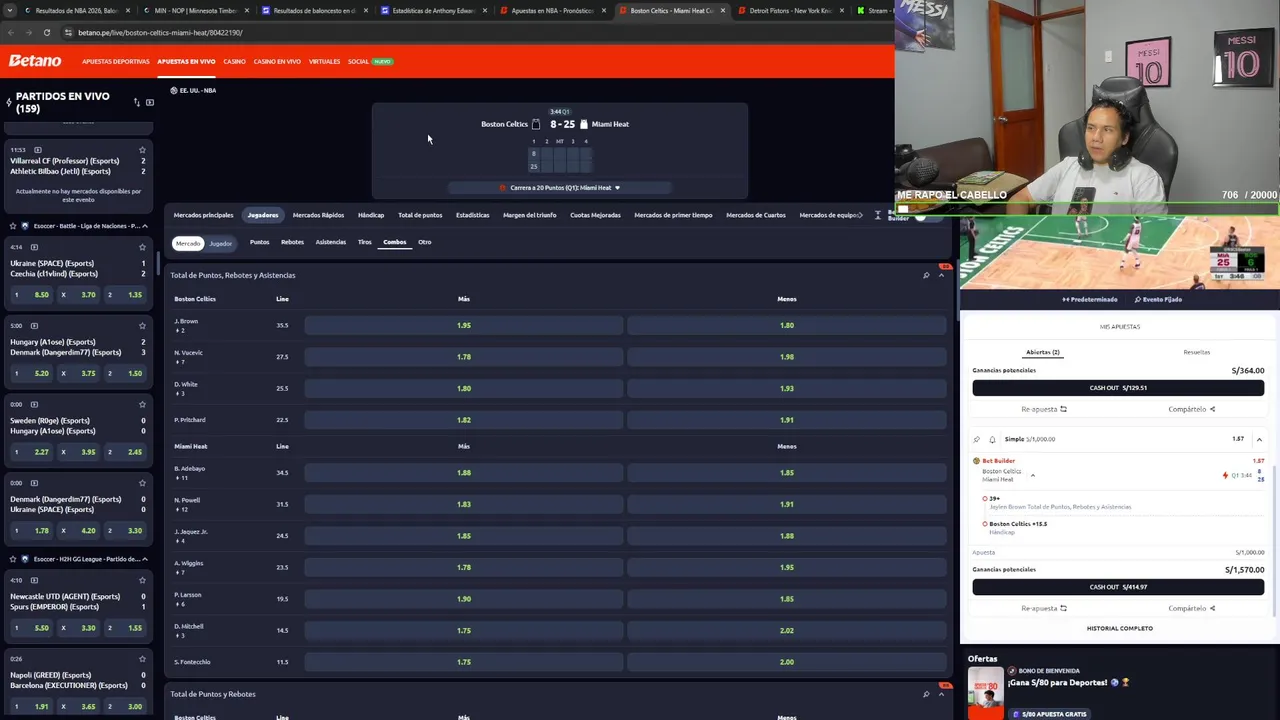This screenshot has height=720, width=1280.
Task: Favorite the Hungary (A1ose) vs Denmark match
Action: 142,326
